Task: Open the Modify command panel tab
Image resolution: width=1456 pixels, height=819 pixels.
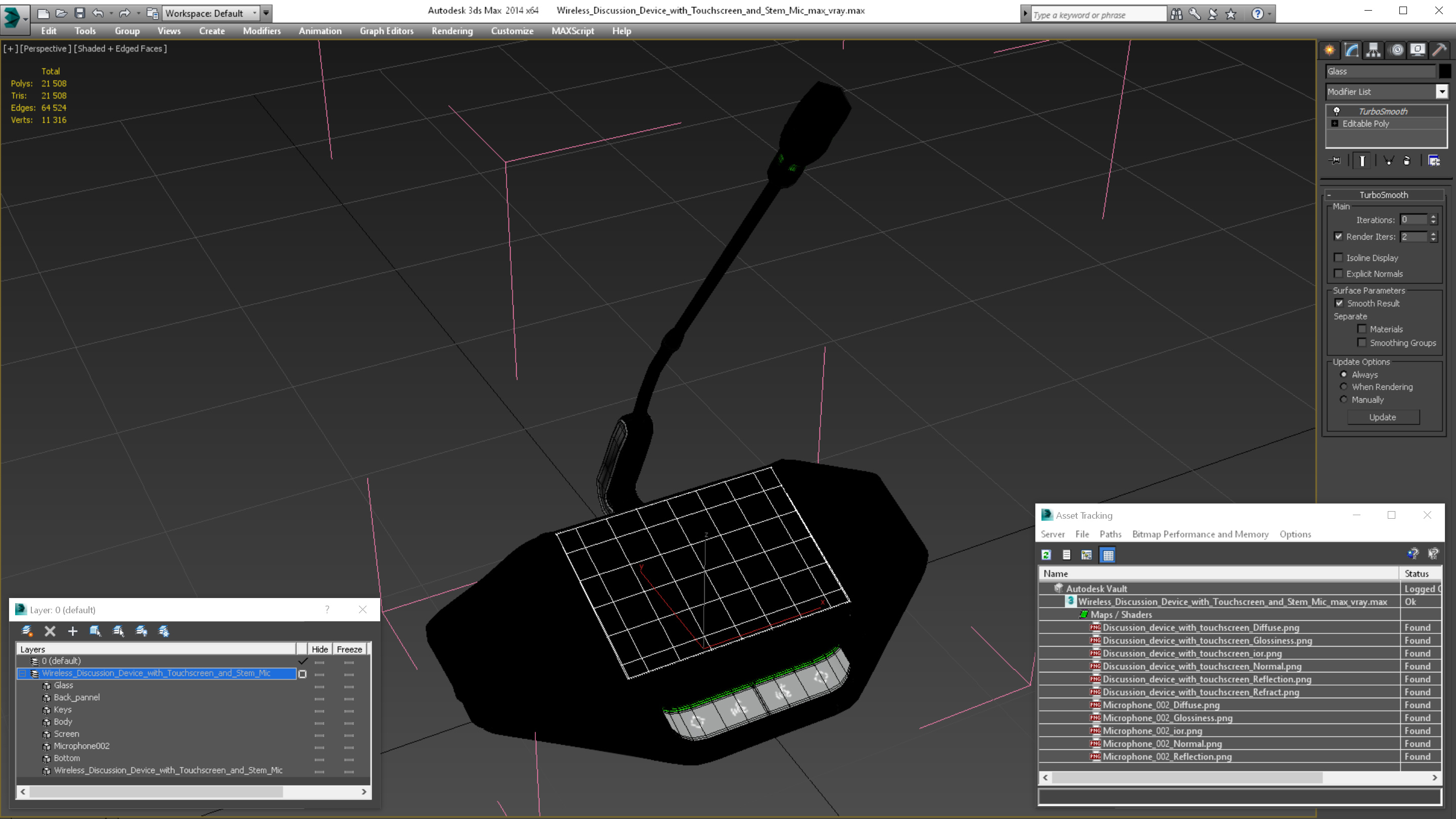Action: click(x=1351, y=50)
